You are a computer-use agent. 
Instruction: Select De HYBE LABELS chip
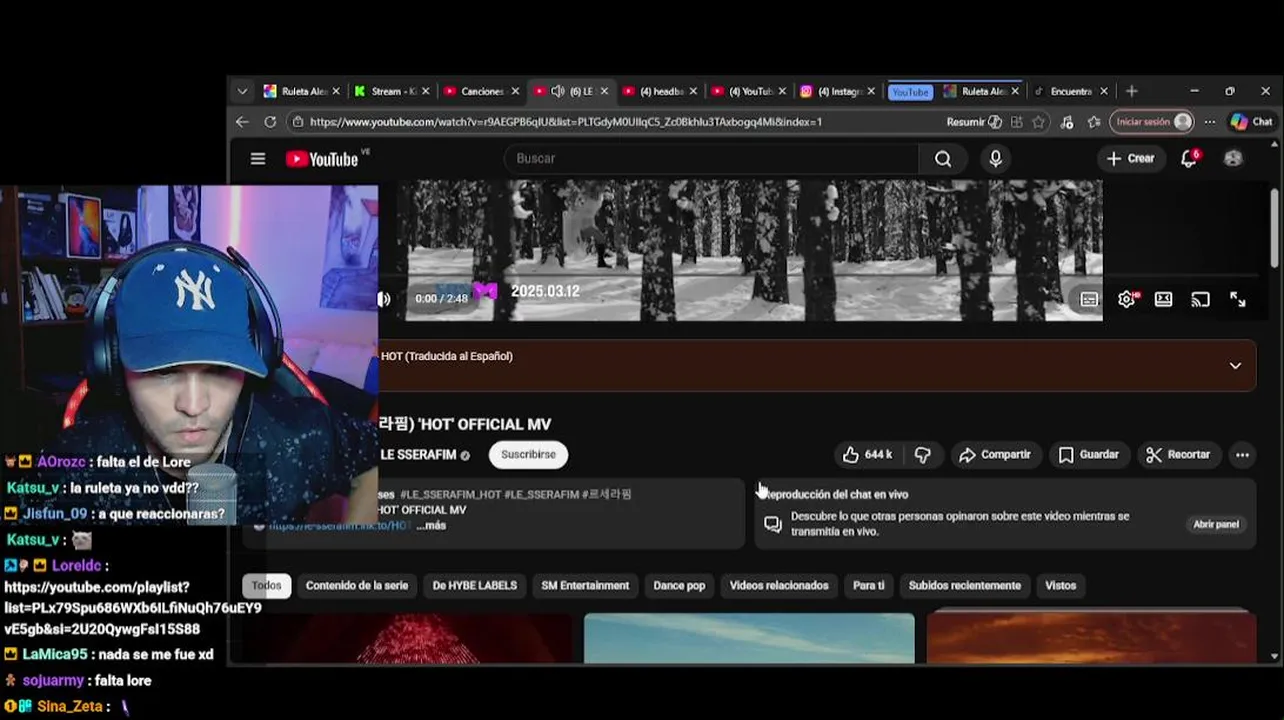pos(475,585)
